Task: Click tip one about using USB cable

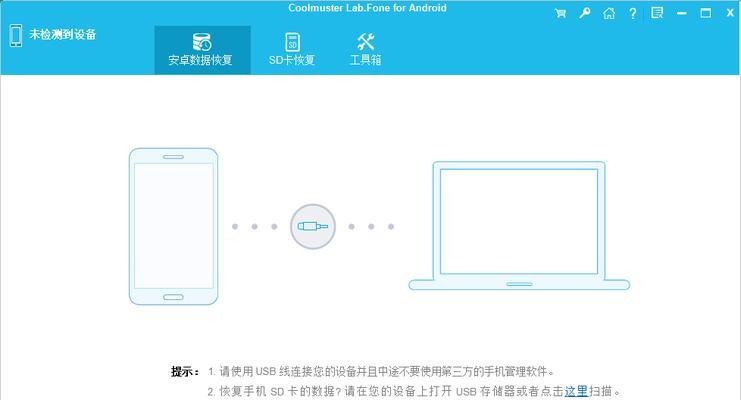Action: click(381, 372)
